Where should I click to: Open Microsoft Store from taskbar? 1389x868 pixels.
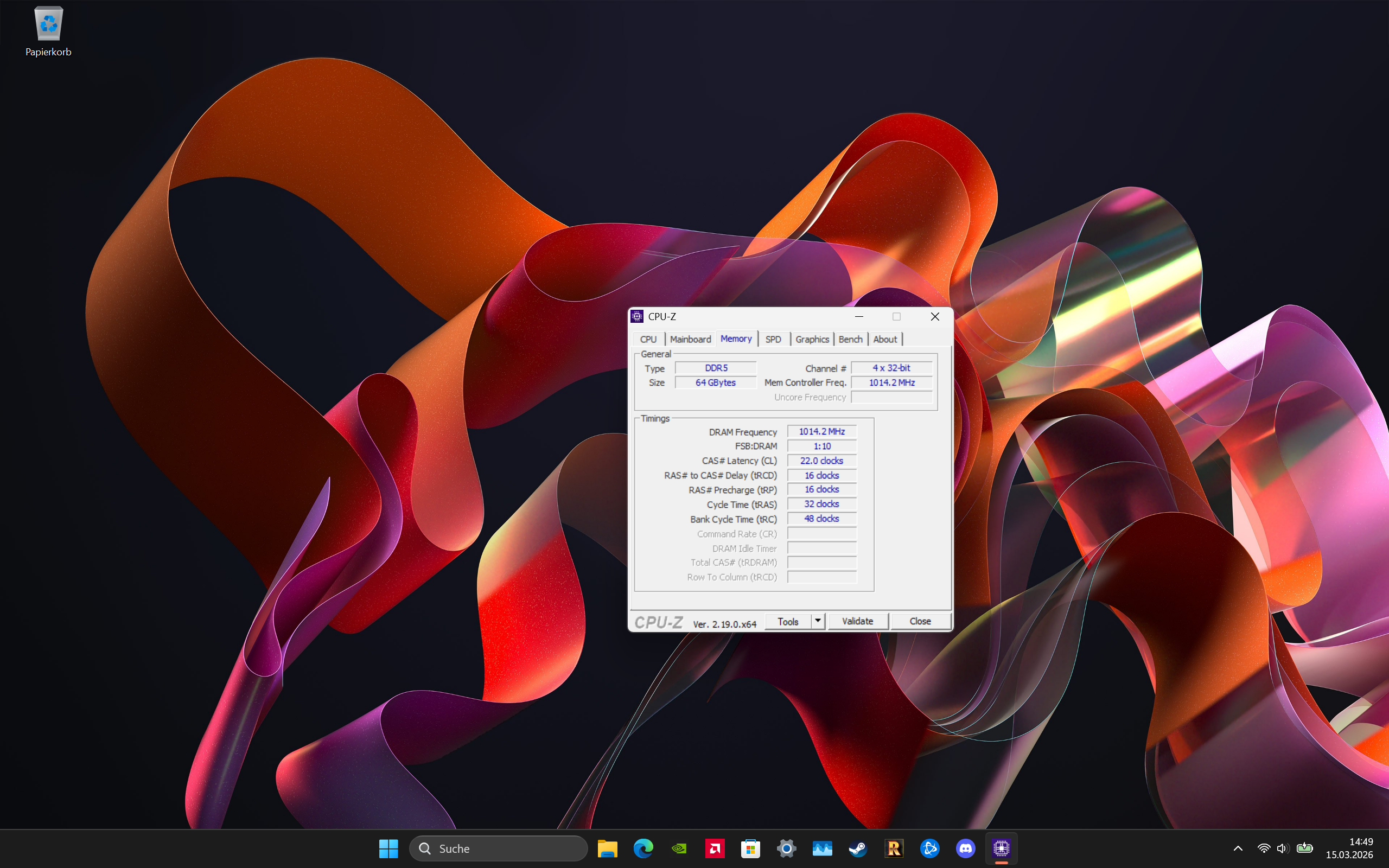point(750,848)
